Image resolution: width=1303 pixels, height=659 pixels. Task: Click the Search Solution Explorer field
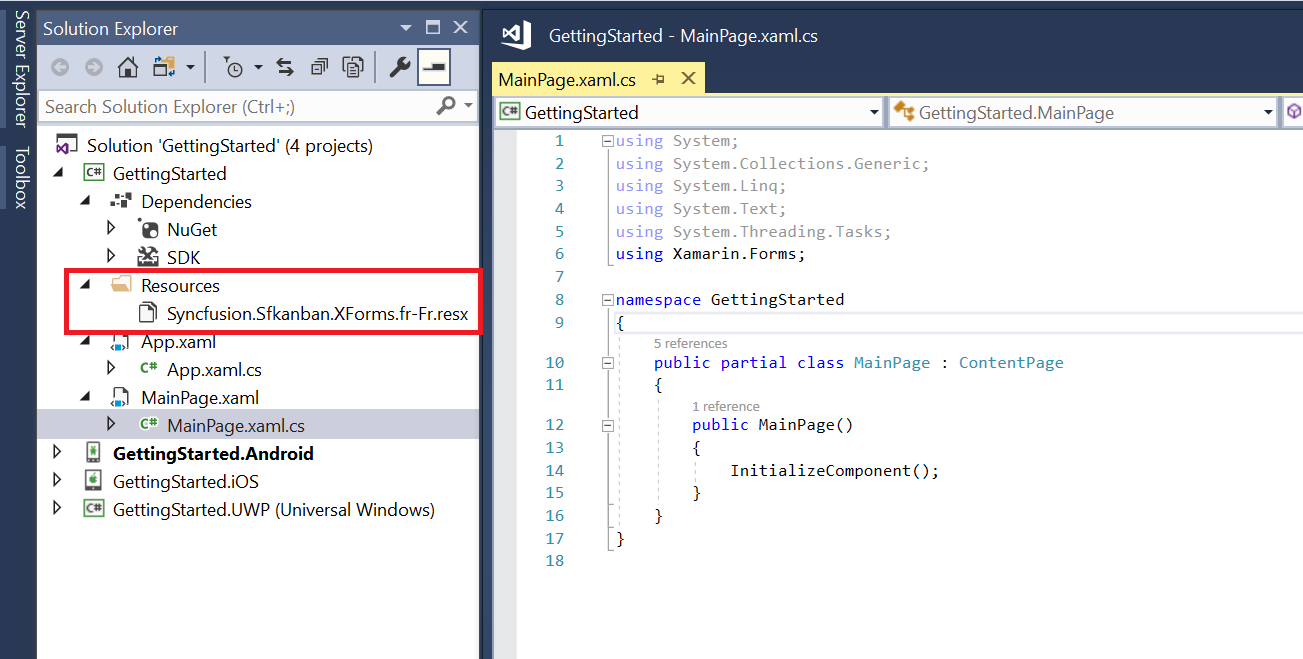point(235,106)
